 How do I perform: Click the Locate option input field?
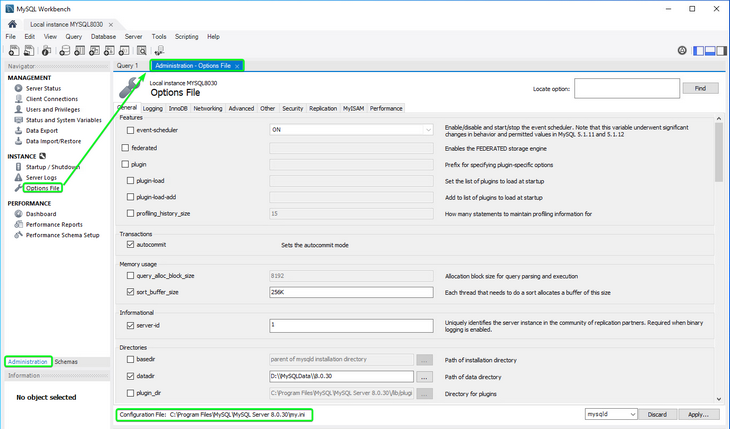[627, 89]
